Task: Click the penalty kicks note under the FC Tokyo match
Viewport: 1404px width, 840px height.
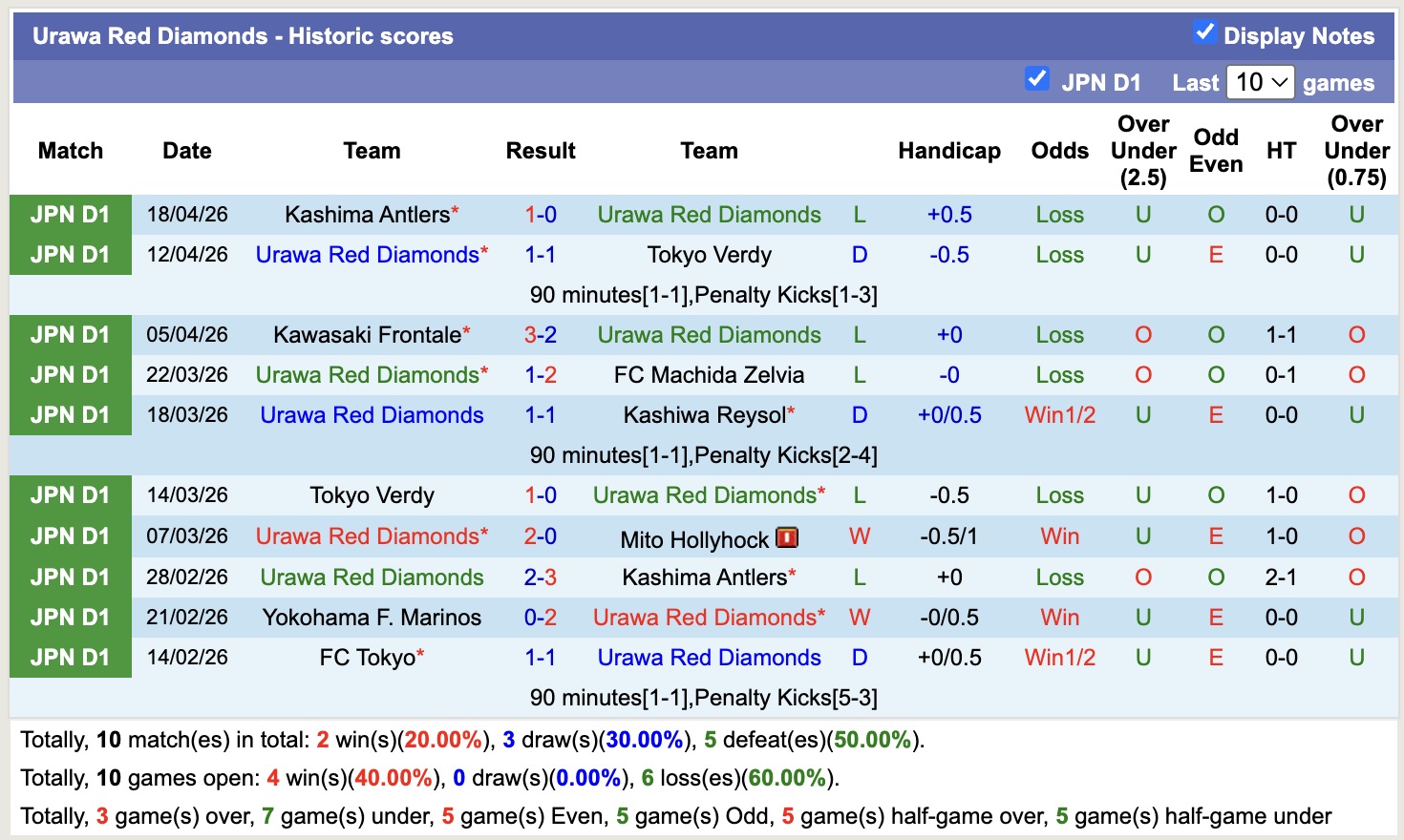Action: click(702, 697)
